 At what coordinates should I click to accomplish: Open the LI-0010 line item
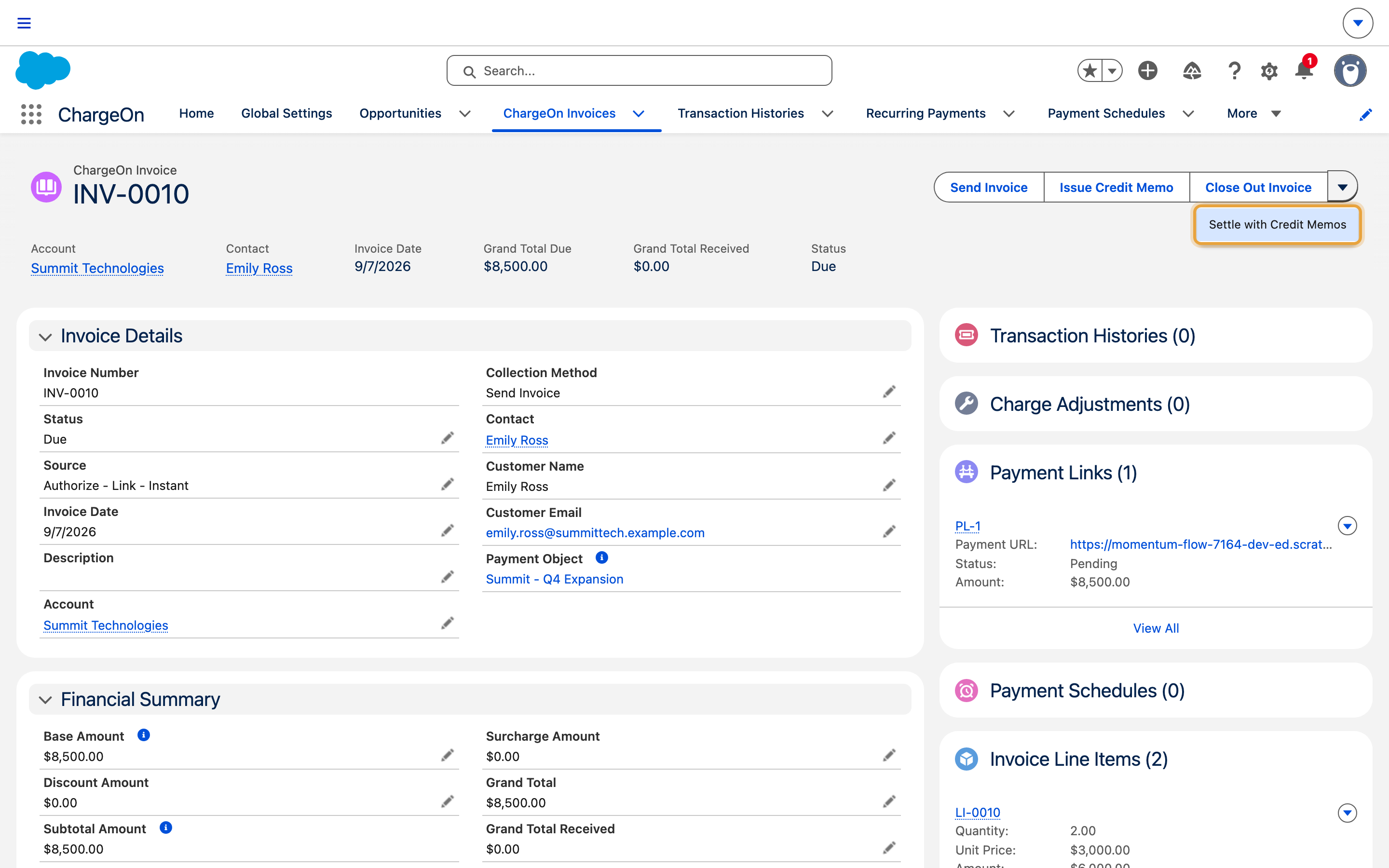pyautogui.click(x=978, y=813)
